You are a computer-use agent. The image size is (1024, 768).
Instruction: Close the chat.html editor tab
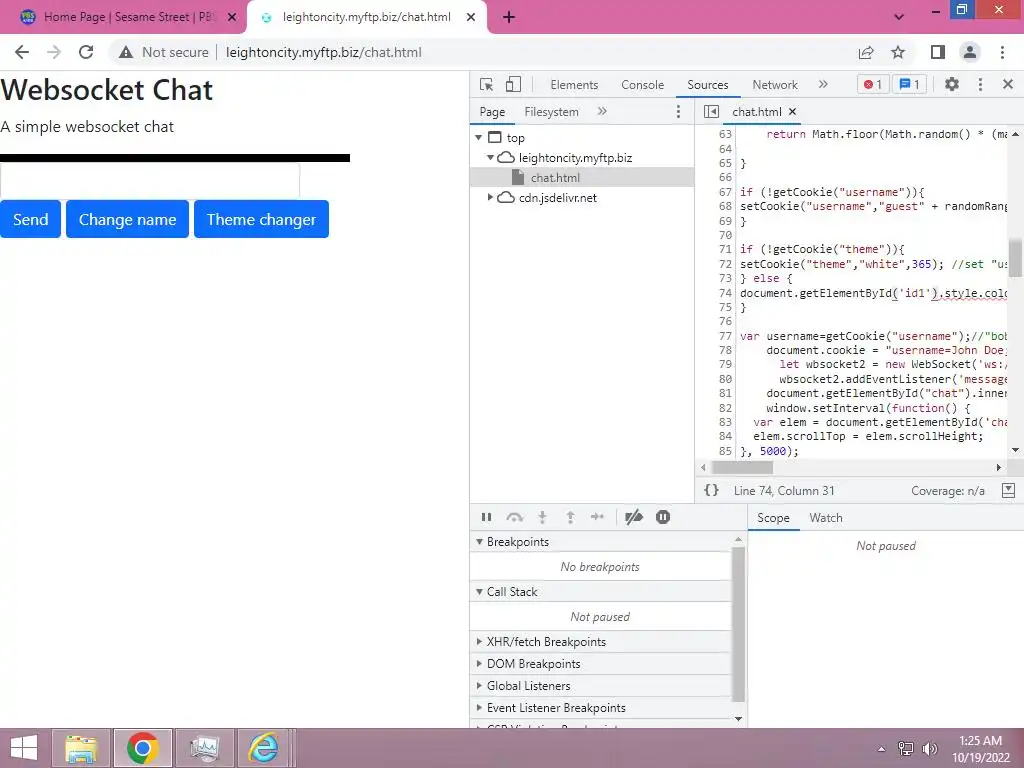pyautogui.click(x=792, y=112)
